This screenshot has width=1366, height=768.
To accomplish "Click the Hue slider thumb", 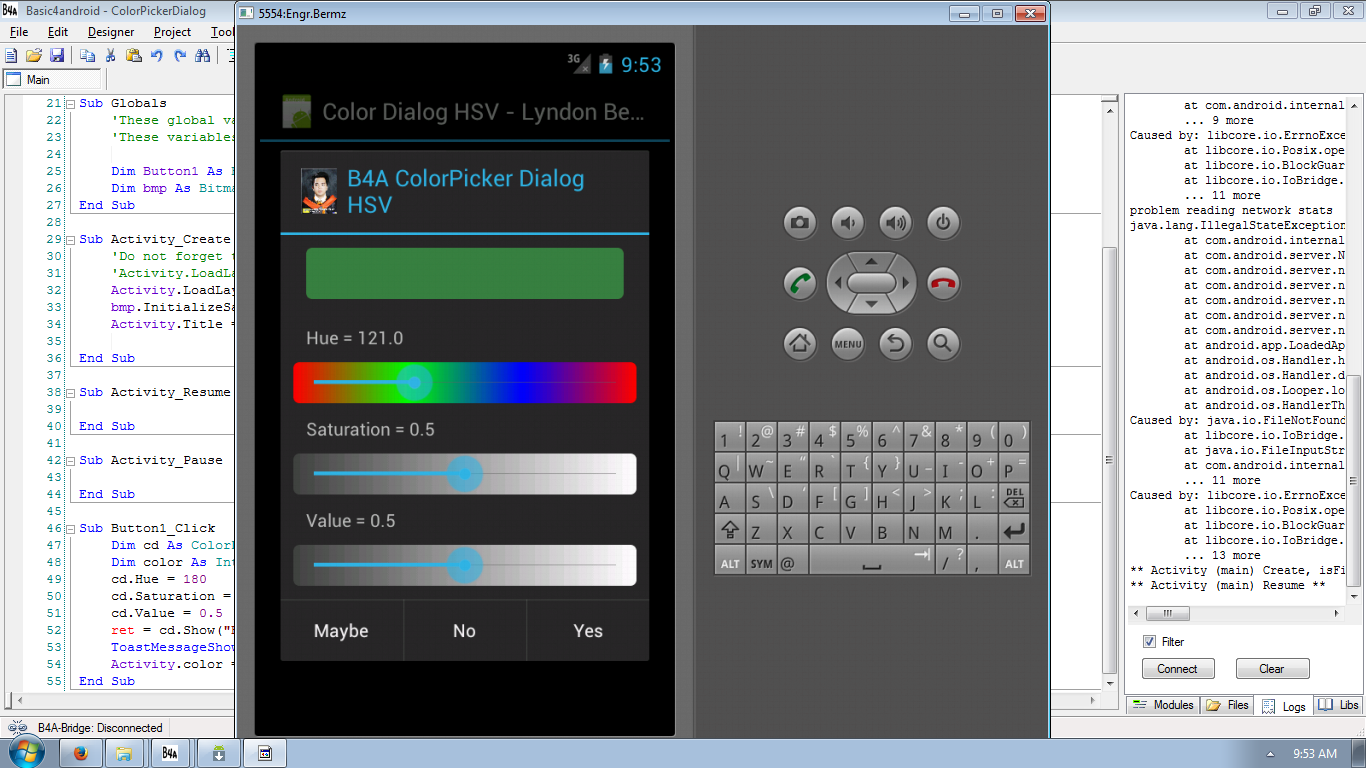I will 415,382.
